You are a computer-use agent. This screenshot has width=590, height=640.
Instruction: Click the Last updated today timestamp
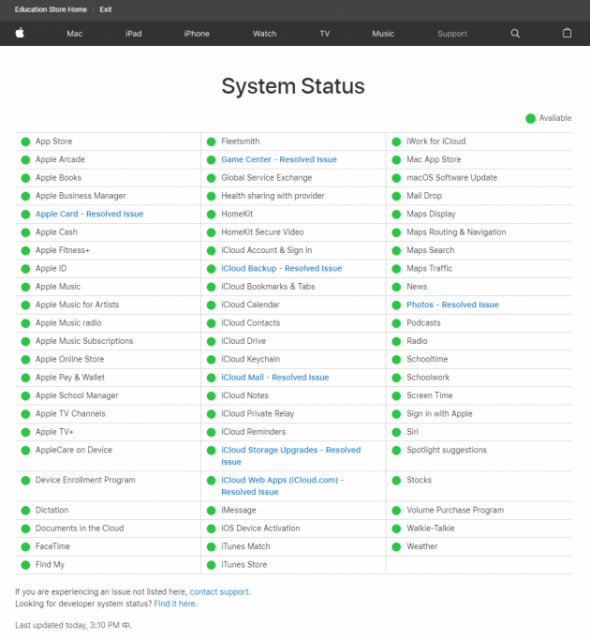click(x=73, y=625)
